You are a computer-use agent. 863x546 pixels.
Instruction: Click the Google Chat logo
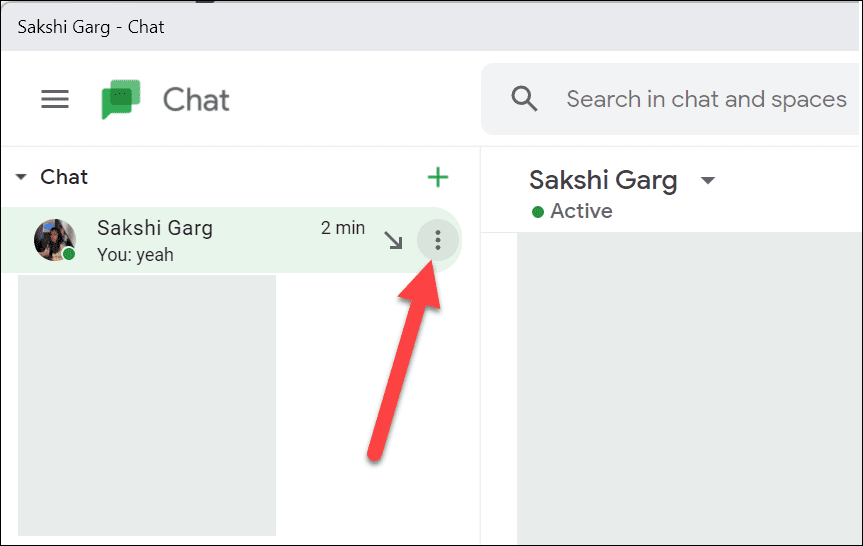coord(121,99)
